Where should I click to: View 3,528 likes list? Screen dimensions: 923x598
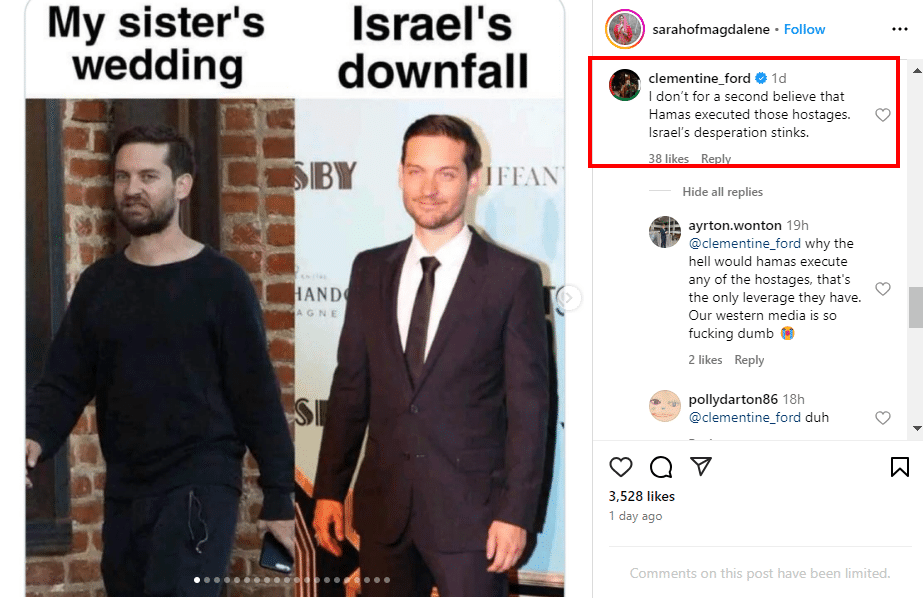[x=642, y=496]
